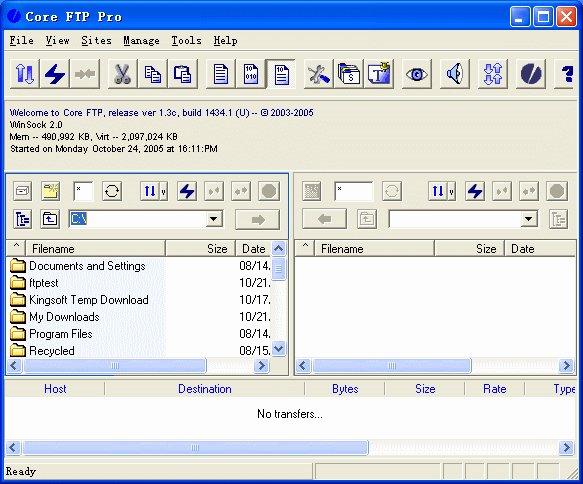The image size is (583, 484).
Task: Open the Help menu
Action: (225, 41)
